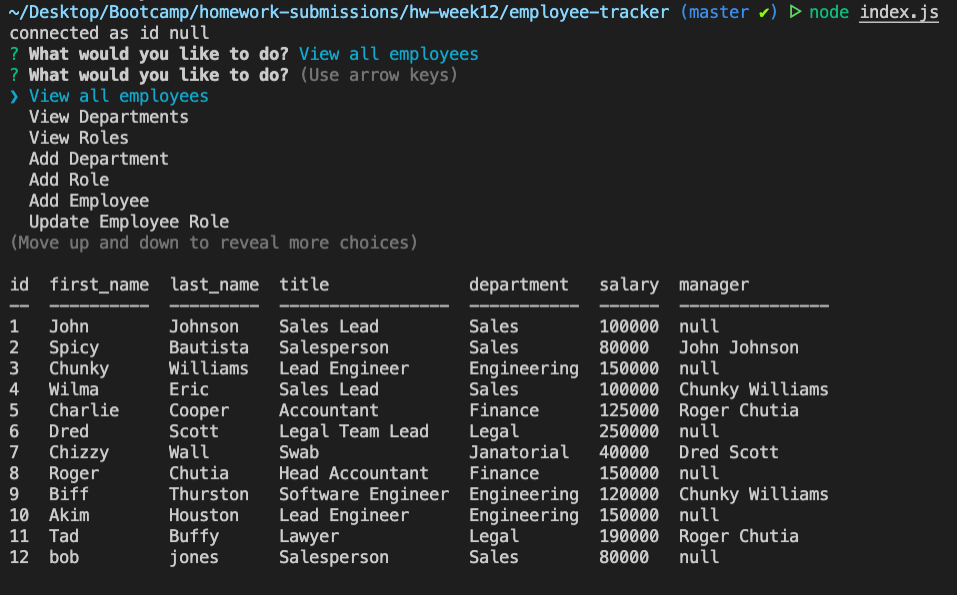957x595 pixels.
Task: Click first name 'Roger' in row 8
Action: point(74,474)
